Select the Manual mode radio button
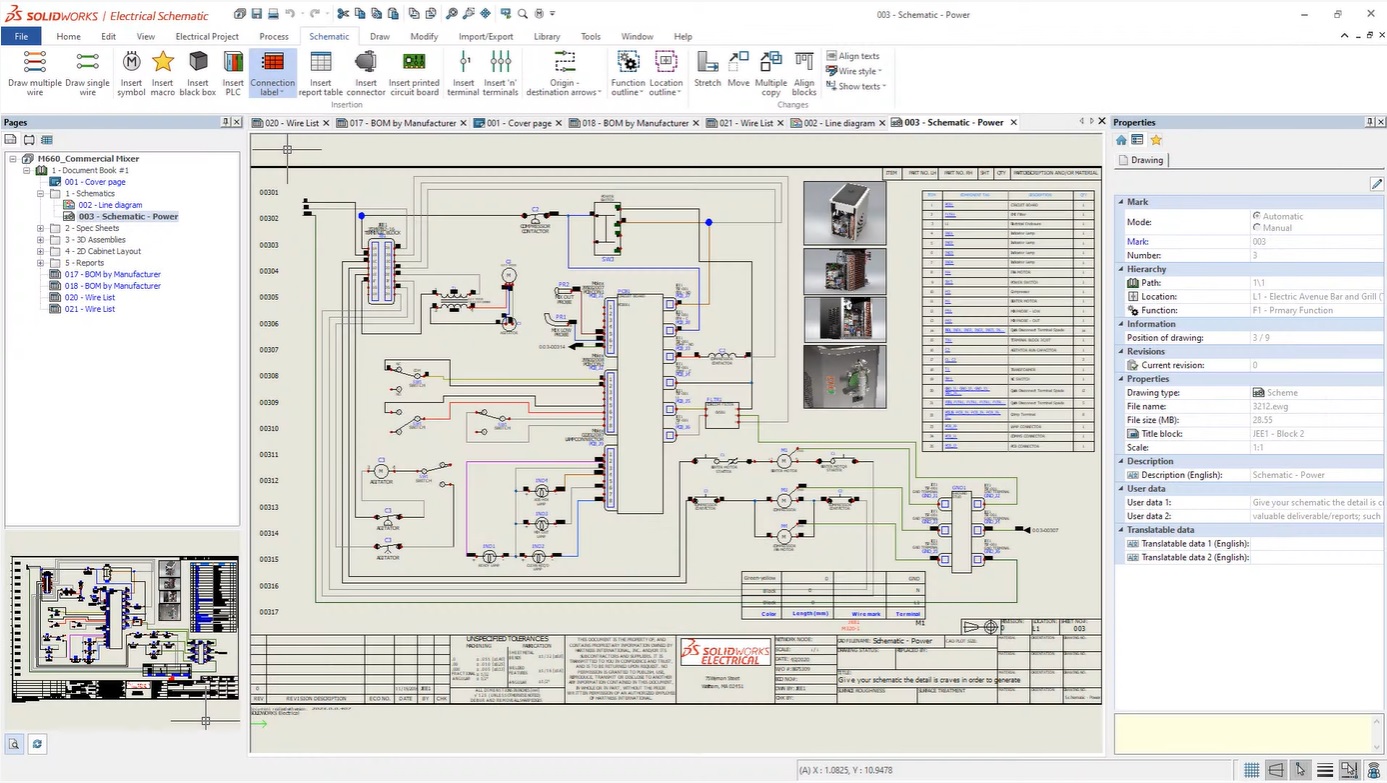The height and width of the screenshot is (783, 1387). click(x=1256, y=227)
